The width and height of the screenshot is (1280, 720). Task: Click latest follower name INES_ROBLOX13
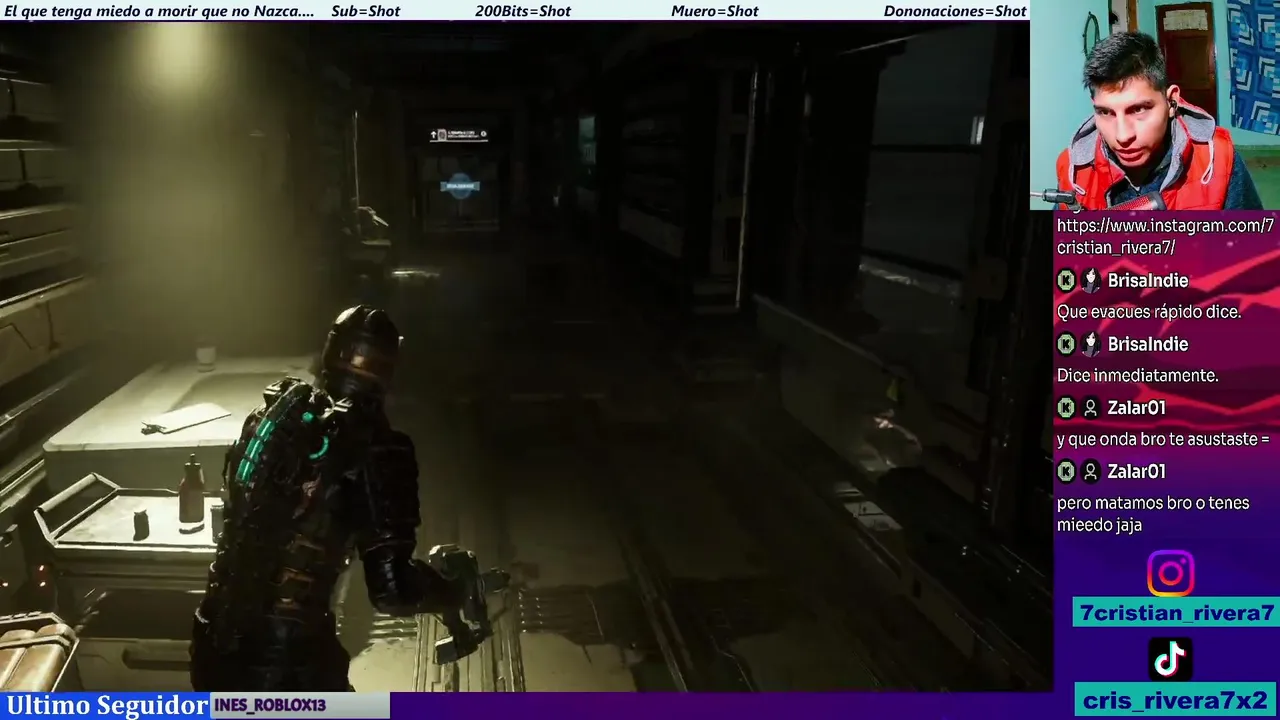click(270, 705)
